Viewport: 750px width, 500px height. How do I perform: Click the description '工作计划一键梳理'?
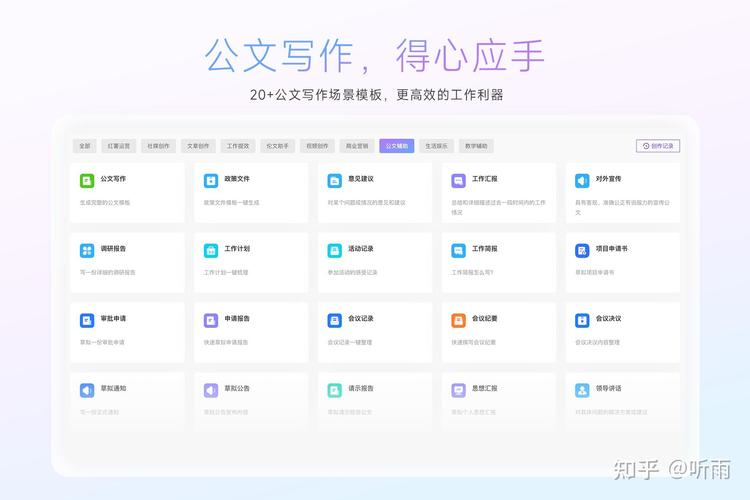tap(226, 272)
